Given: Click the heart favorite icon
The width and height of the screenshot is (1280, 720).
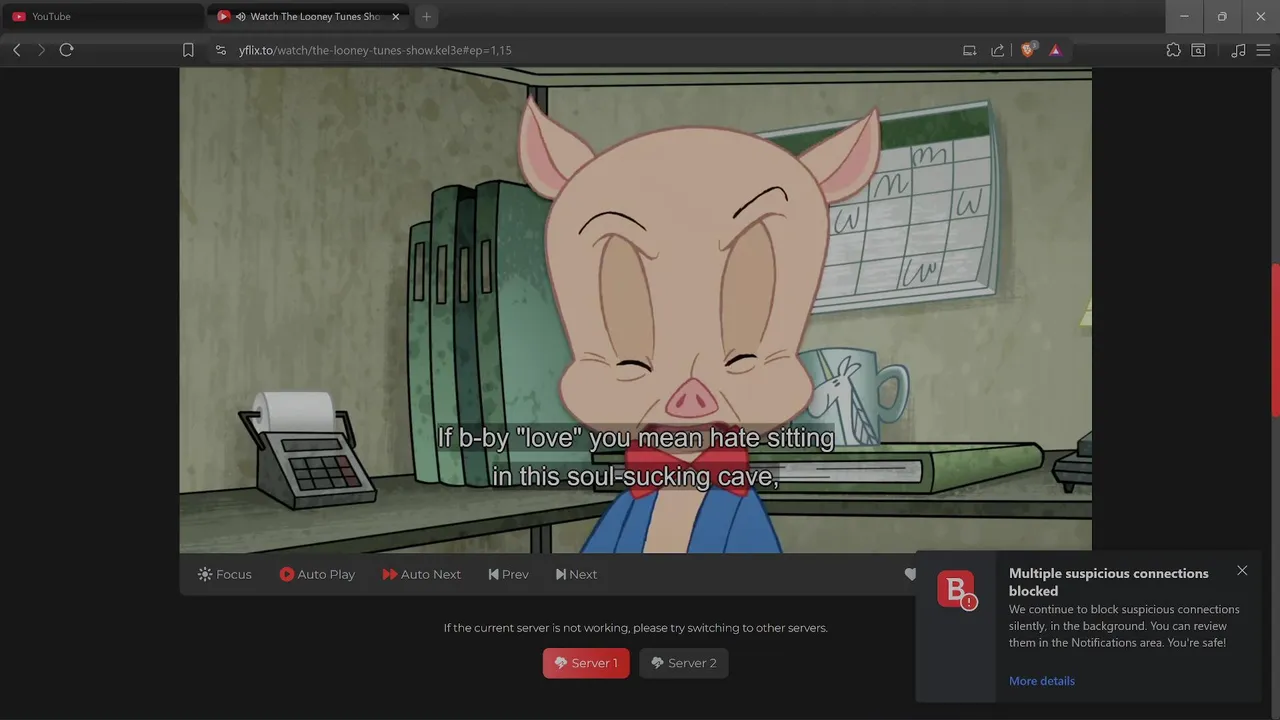Looking at the screenshot, I should pos(910,574).
